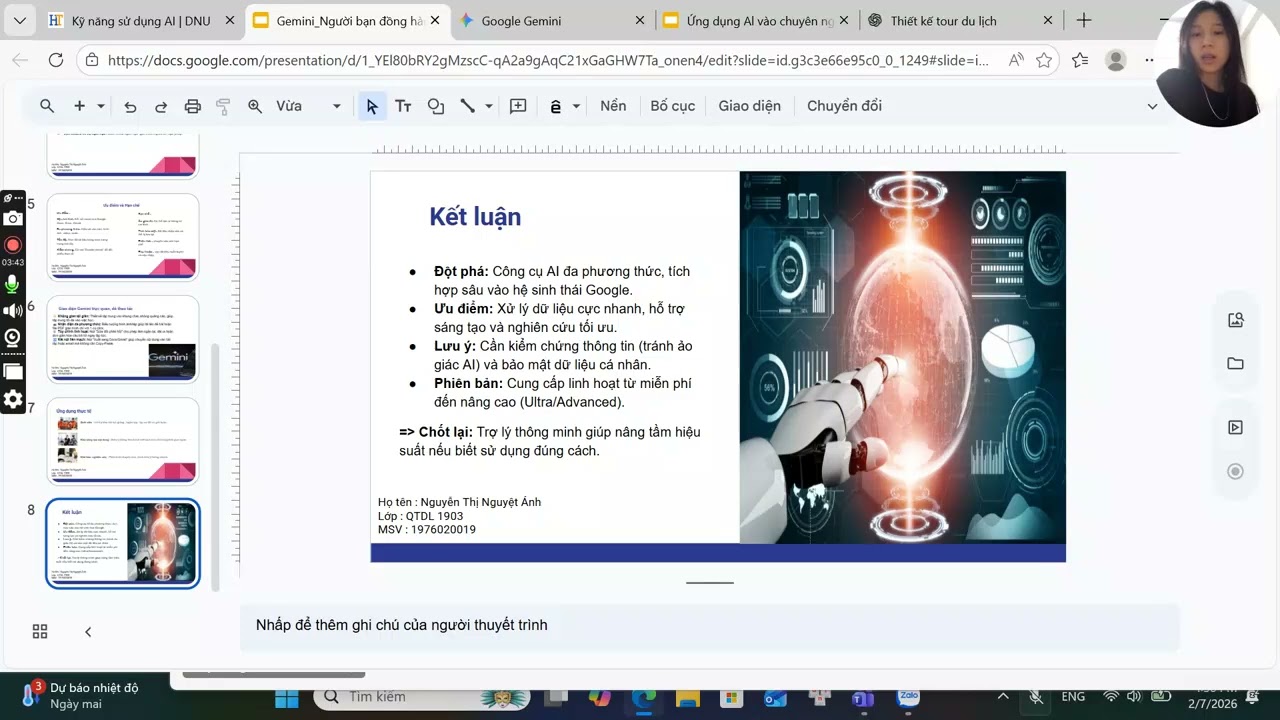Open the recorder window selection icon
Viewport: 1280px width, 720px height.
click(x=13, y=371)
